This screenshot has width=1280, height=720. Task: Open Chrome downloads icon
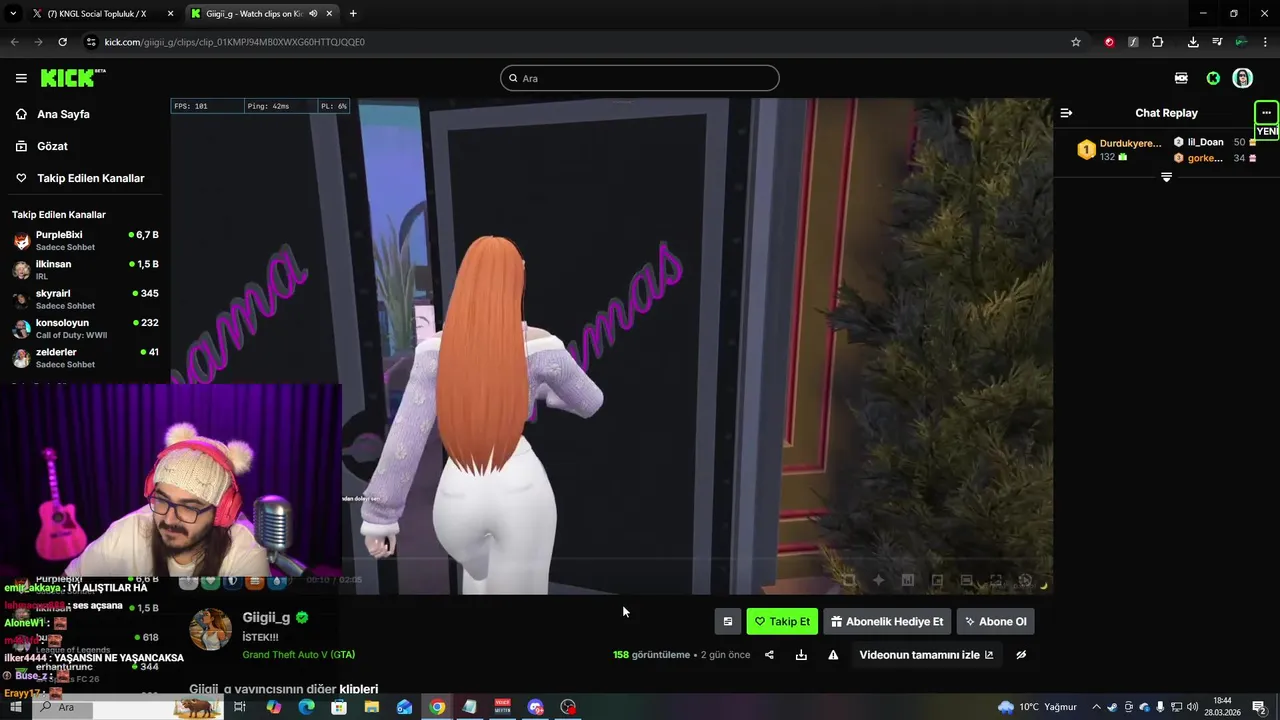point(1193,42)
